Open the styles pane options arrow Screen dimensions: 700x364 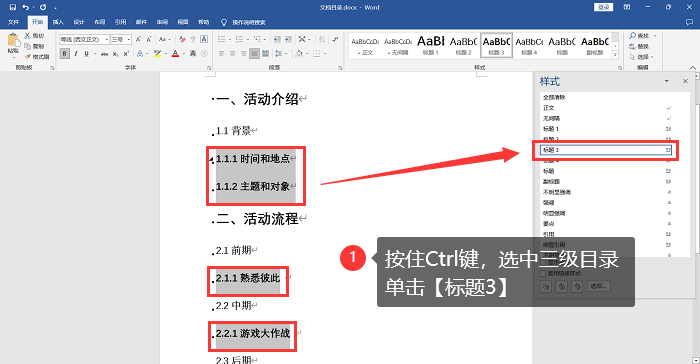coord(667,81)
